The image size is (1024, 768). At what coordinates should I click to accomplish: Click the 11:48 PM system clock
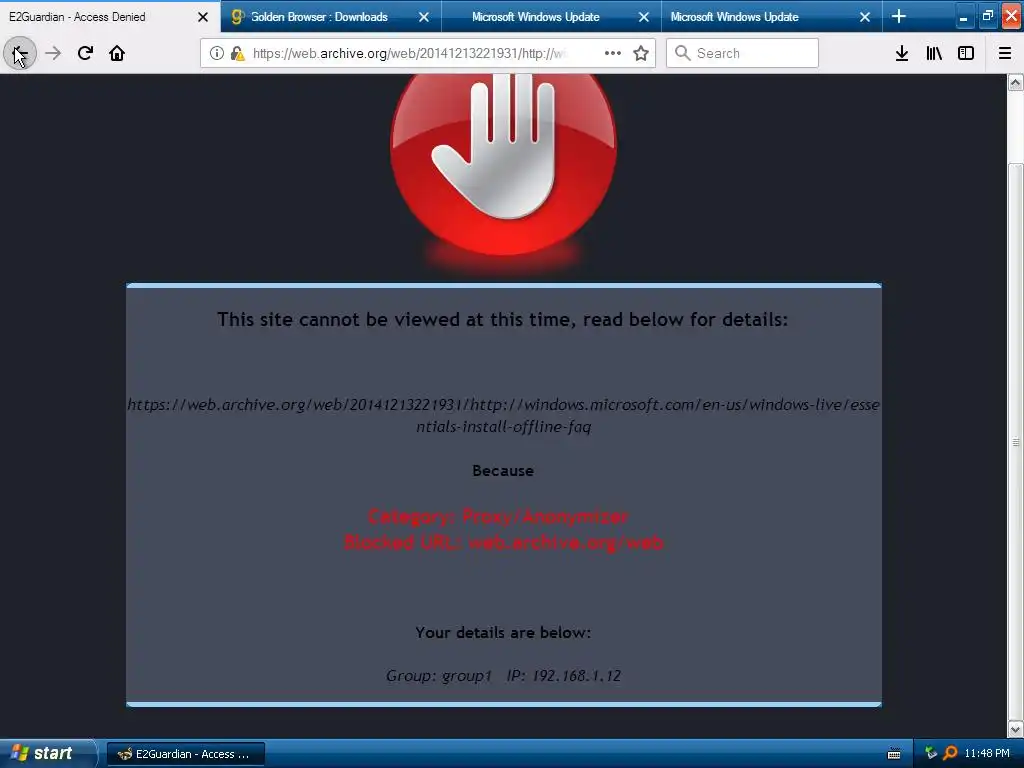tap(987, 754)
